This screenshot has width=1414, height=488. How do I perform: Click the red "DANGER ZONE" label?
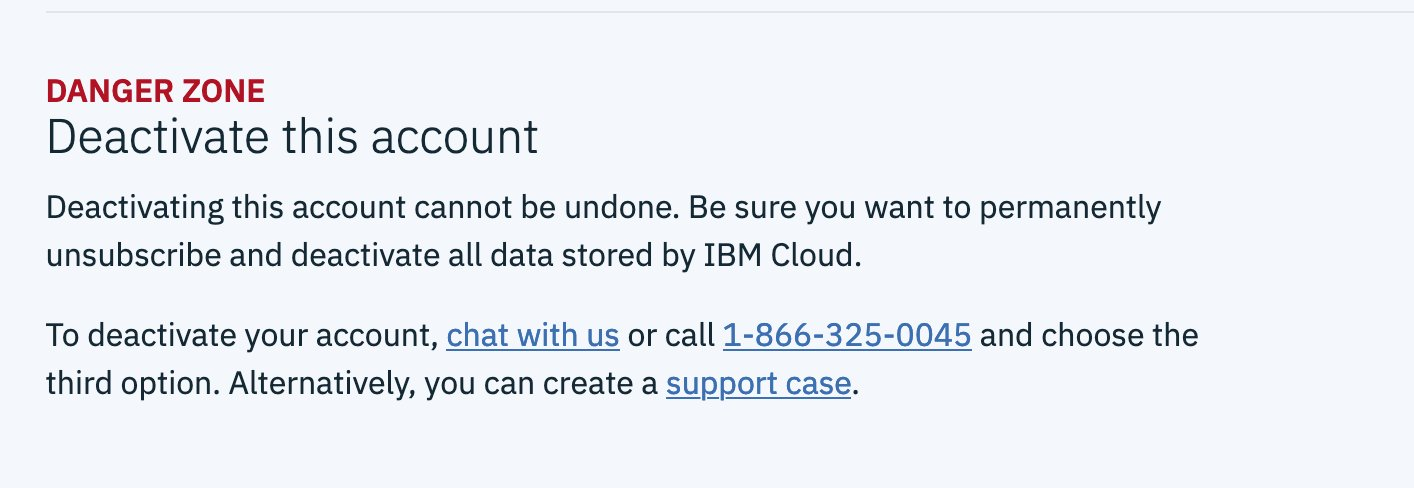point(155,91)
